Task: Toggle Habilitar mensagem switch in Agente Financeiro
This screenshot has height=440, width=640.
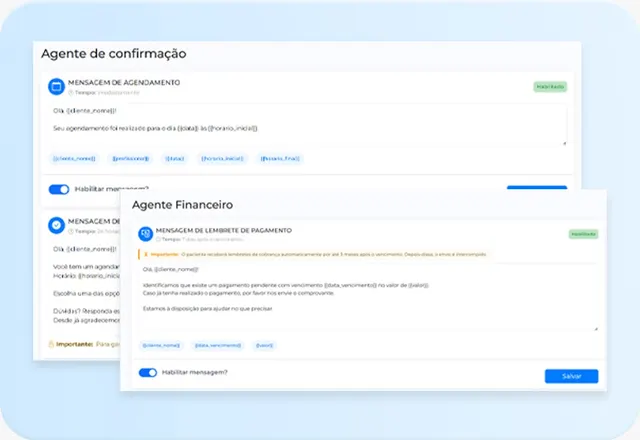Action: pyautogui.click(x=148, y=373)
